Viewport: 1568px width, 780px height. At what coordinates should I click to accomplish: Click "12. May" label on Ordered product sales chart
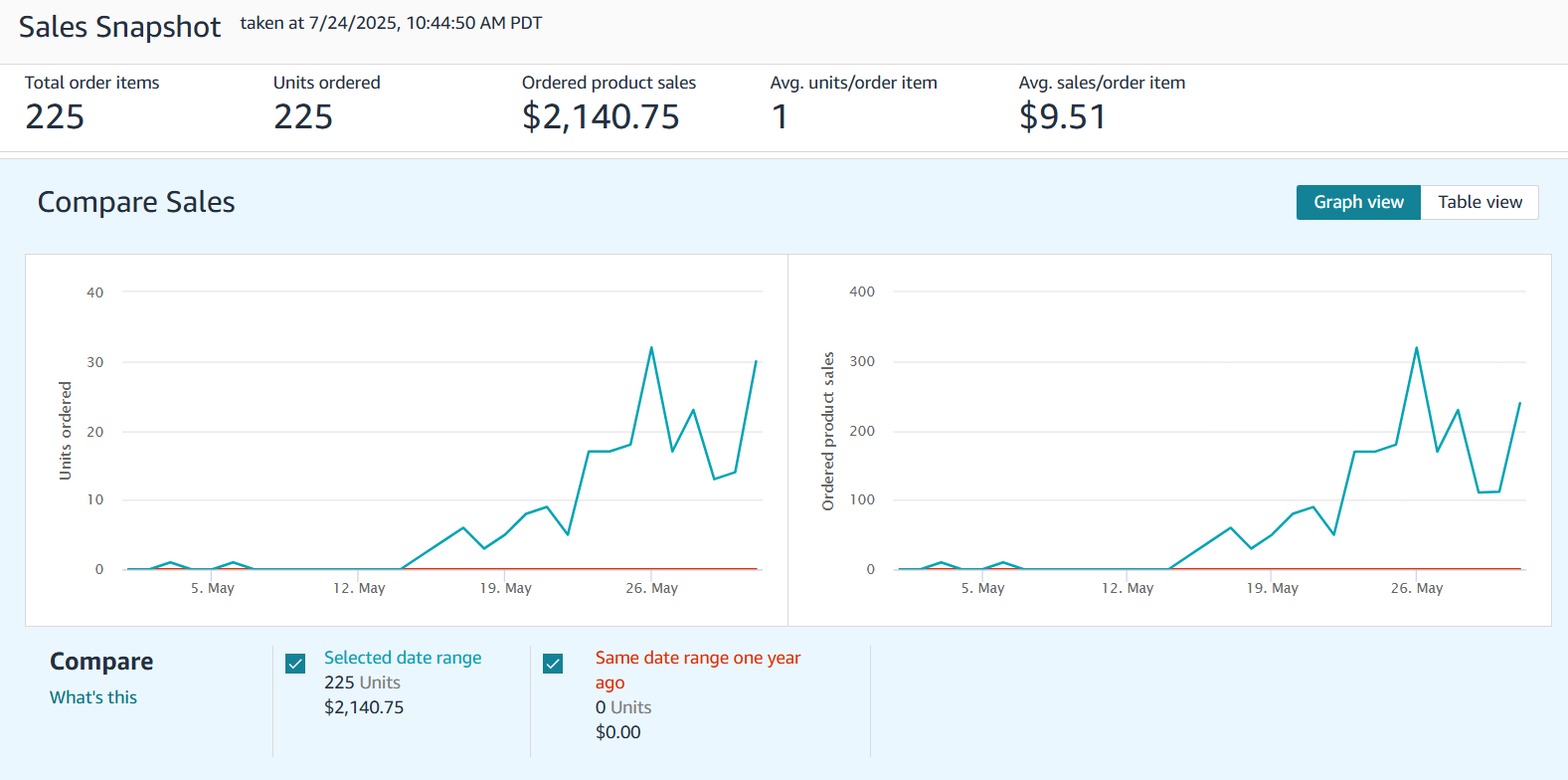(1127, 588)
